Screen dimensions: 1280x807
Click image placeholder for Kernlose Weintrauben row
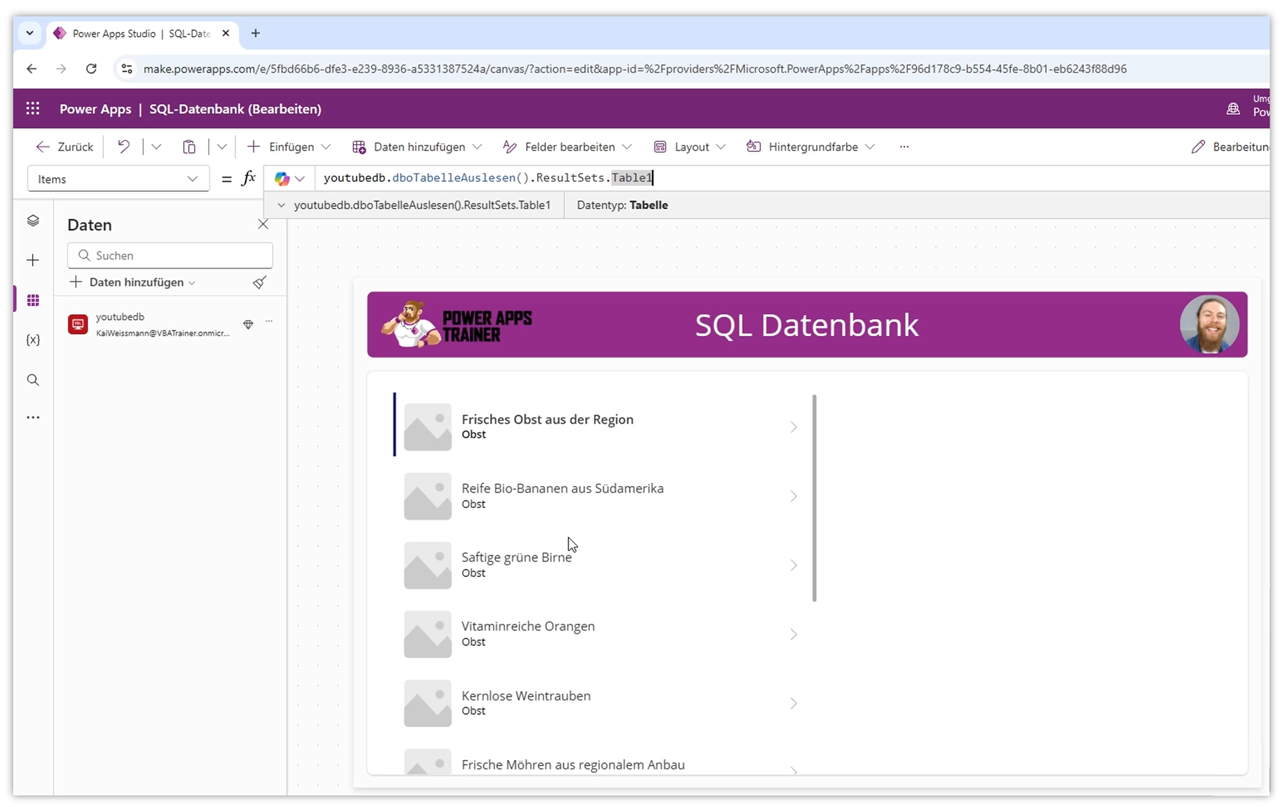428,703
